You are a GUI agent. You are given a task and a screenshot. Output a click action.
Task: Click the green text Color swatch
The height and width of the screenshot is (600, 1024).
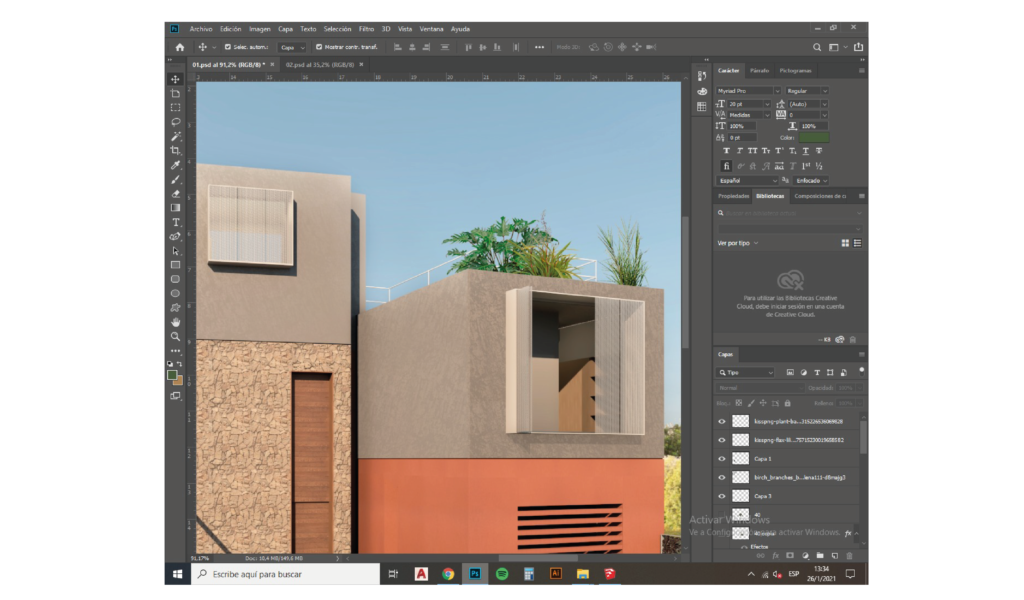coord(814,137)
